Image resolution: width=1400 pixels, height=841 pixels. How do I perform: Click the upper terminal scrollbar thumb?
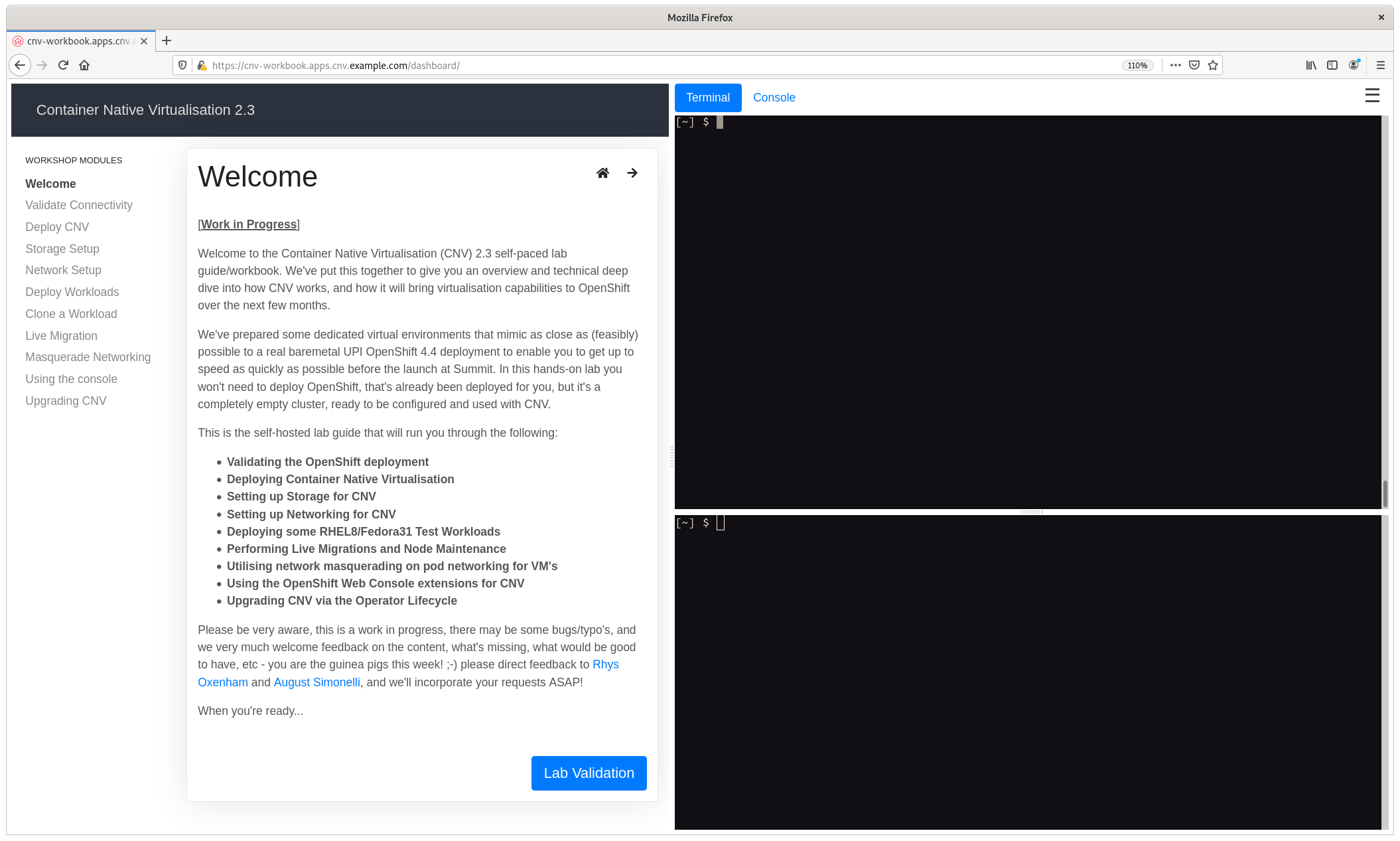click(x=1385, y=493)
